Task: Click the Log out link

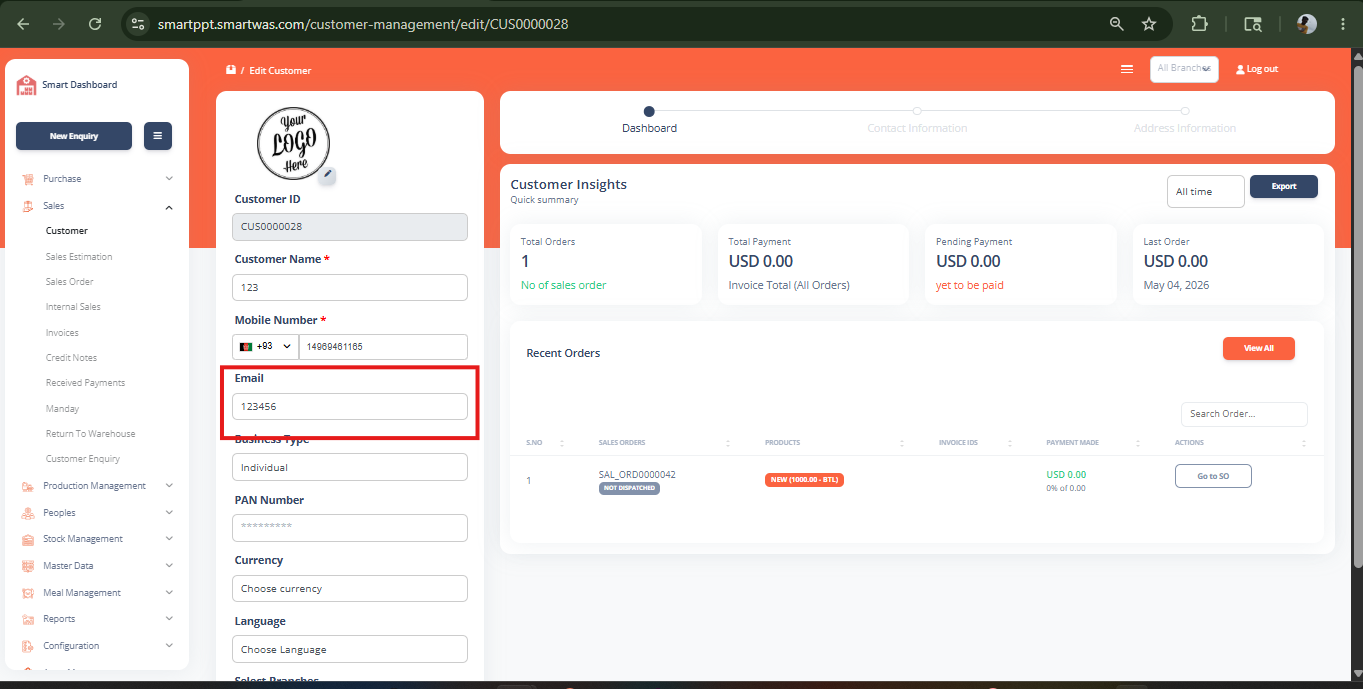Action: coord(1257,69)
